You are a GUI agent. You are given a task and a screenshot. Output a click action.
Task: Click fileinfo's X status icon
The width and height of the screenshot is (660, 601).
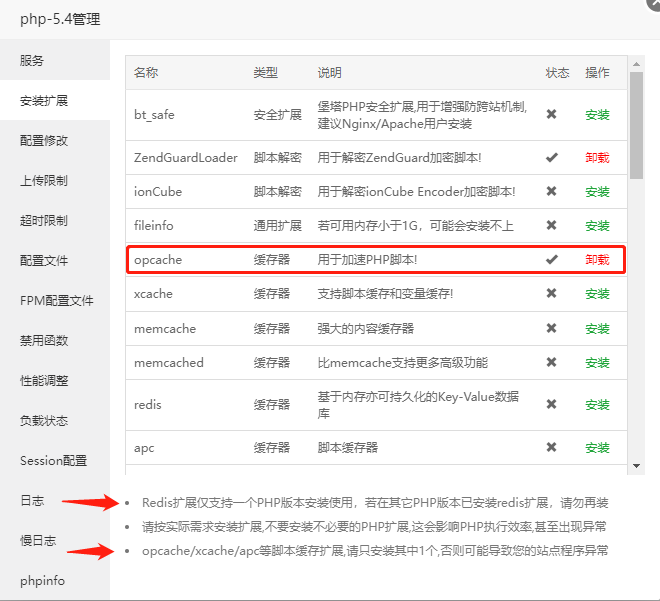coord(551,225)
